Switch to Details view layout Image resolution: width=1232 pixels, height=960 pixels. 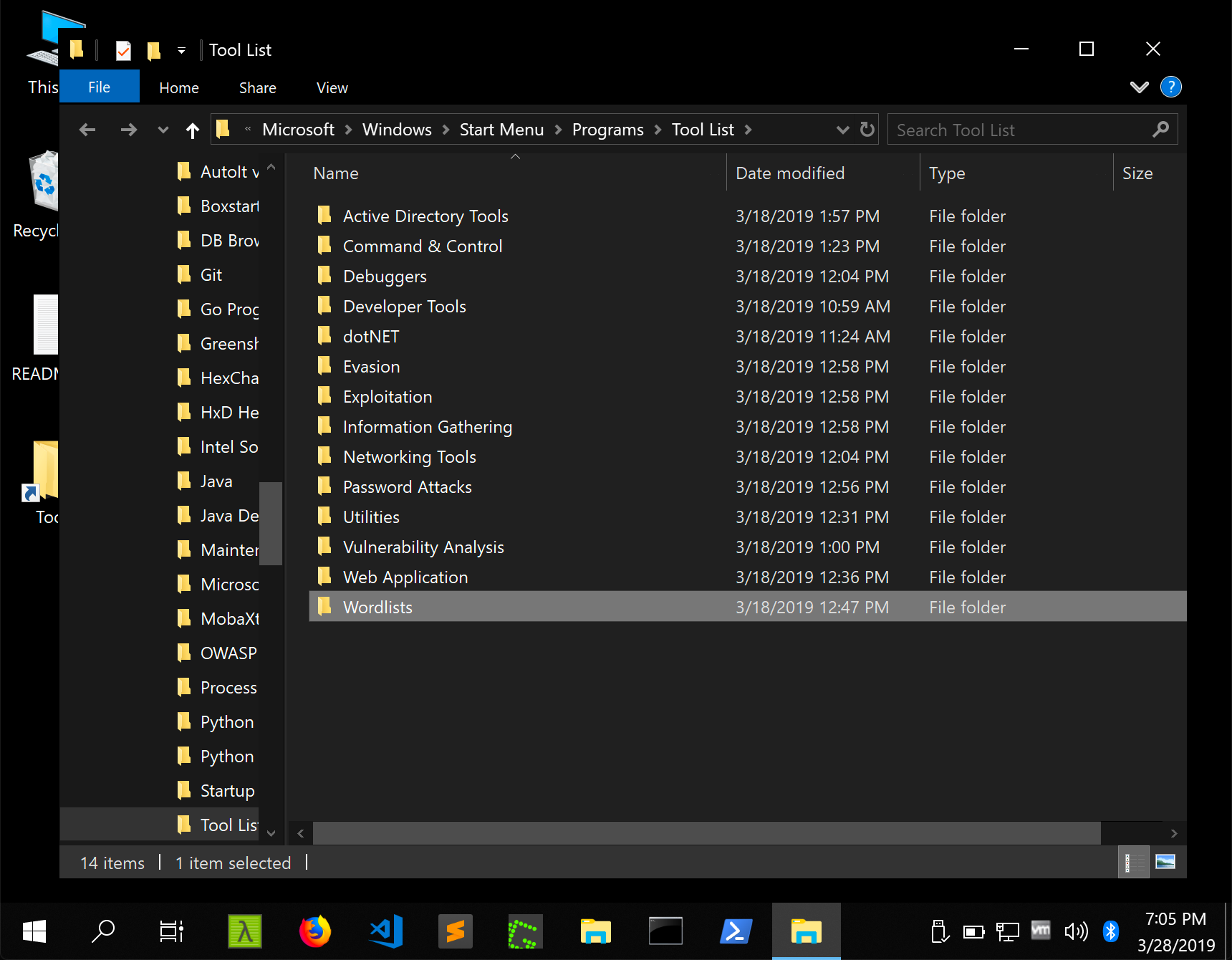coord(1132,862)
